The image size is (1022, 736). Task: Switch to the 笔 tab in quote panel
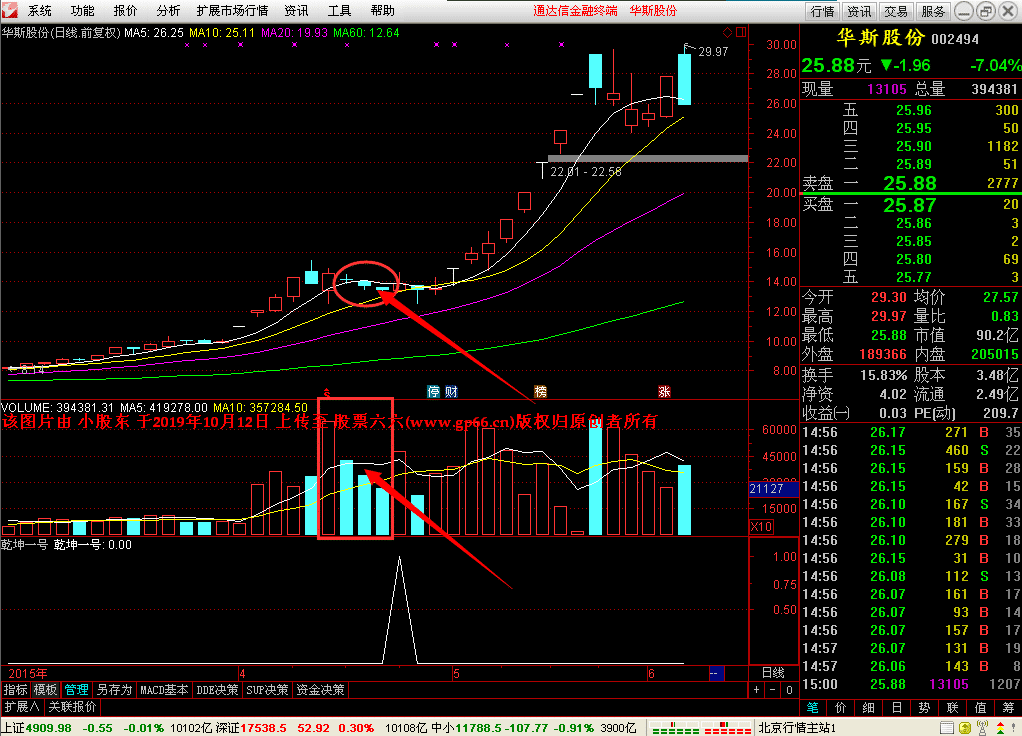click(813, 708)
